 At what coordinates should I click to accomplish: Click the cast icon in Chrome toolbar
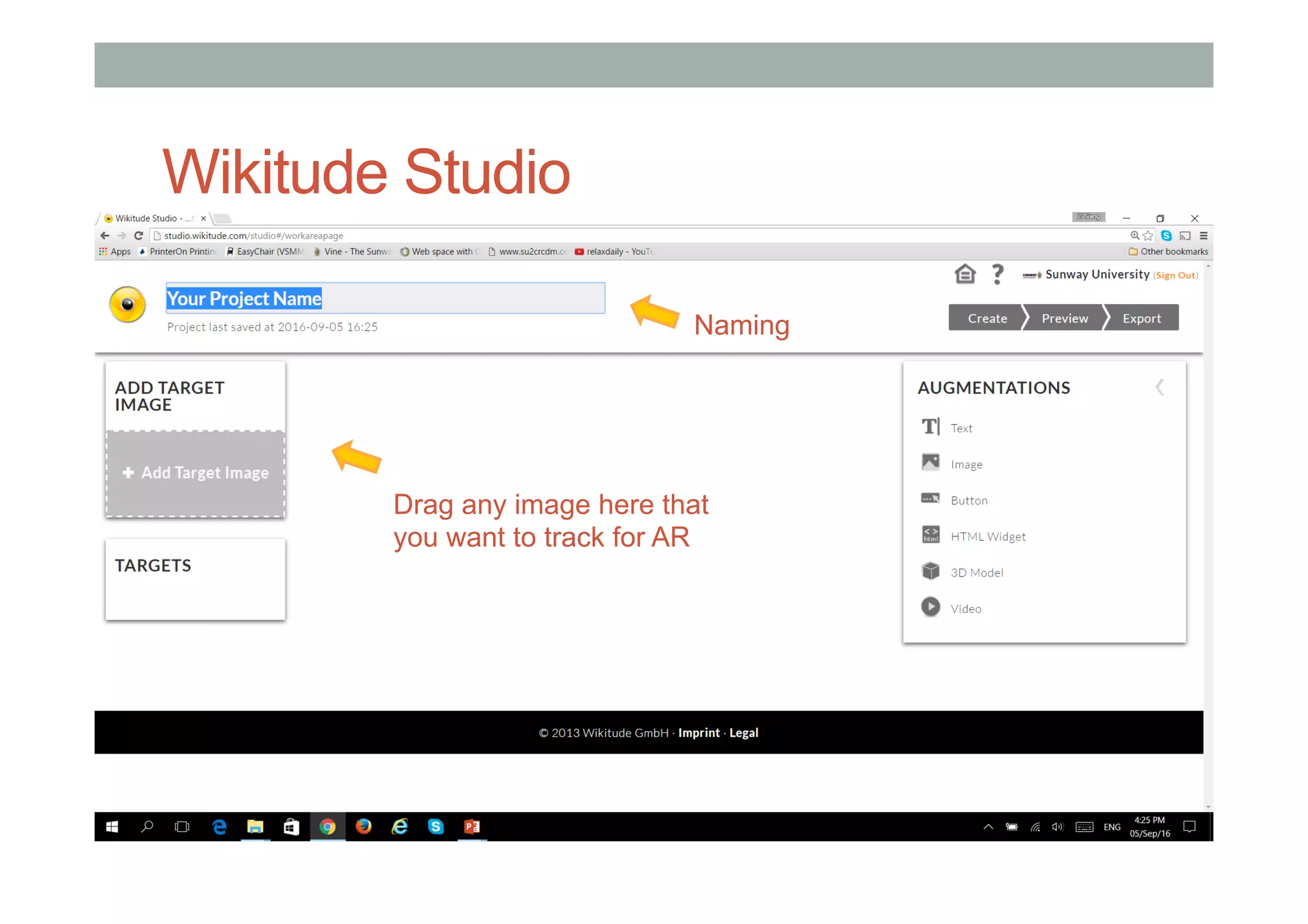[x=1185, y=236]
